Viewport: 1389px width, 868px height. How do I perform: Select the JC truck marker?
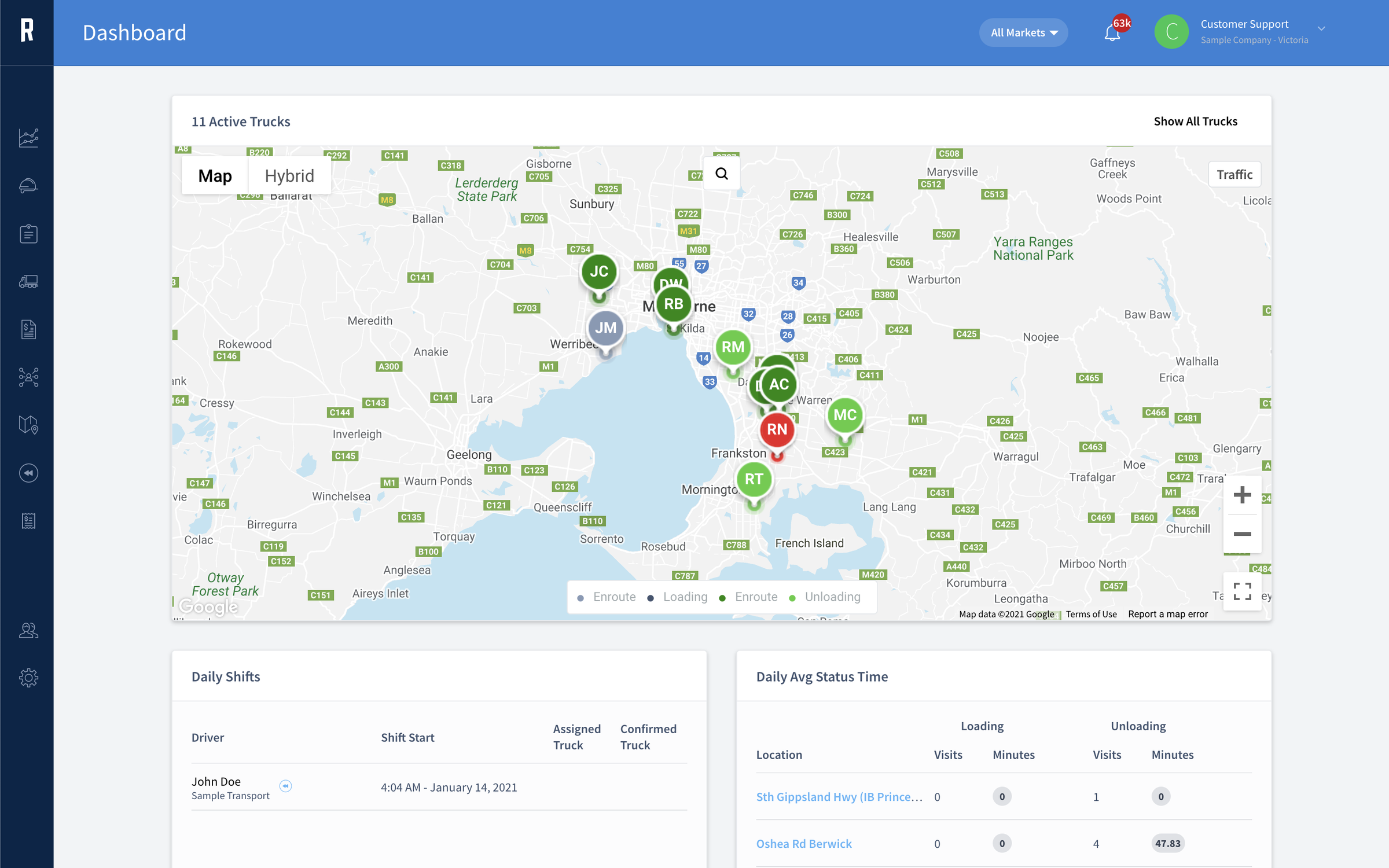[x=599, y=272]
